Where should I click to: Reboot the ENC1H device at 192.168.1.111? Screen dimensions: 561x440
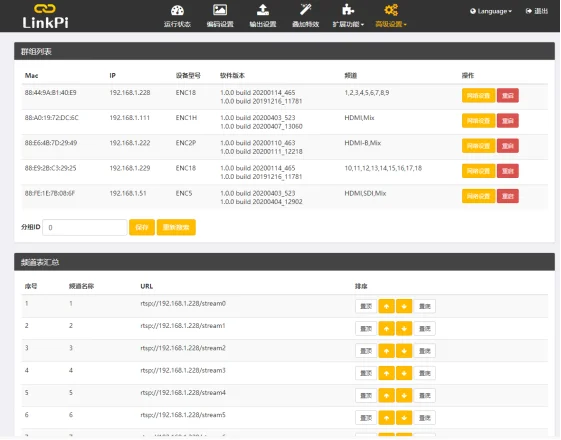tap(508, 121)
